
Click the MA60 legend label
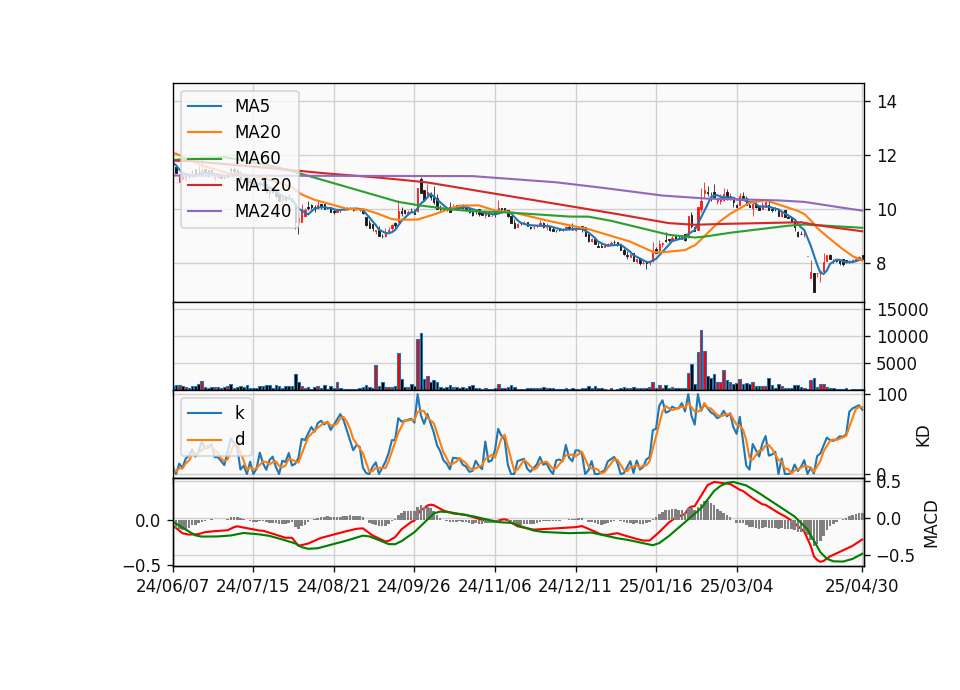point(258,159)
